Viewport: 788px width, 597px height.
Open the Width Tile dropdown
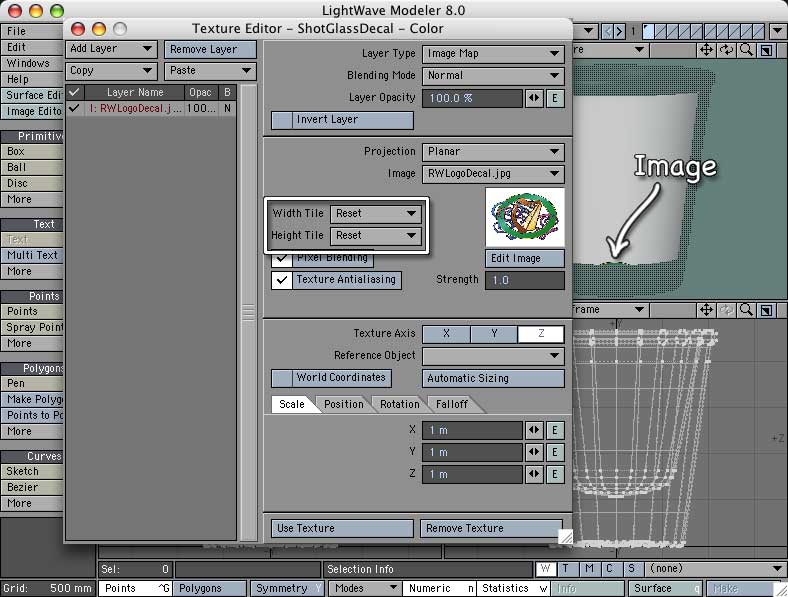375,214
